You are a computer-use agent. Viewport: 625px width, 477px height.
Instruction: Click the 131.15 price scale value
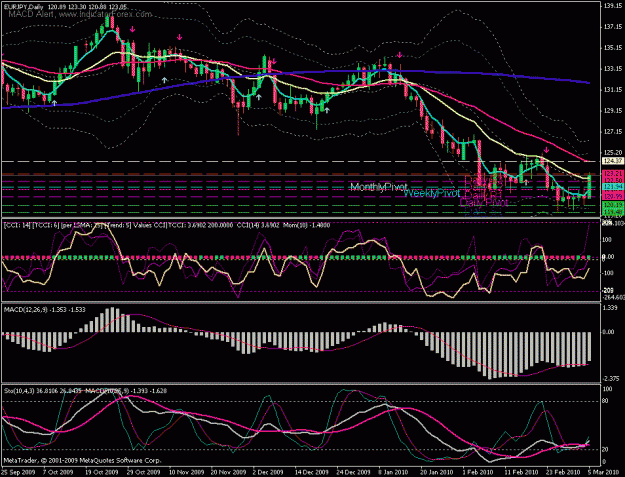pos(613,90)
